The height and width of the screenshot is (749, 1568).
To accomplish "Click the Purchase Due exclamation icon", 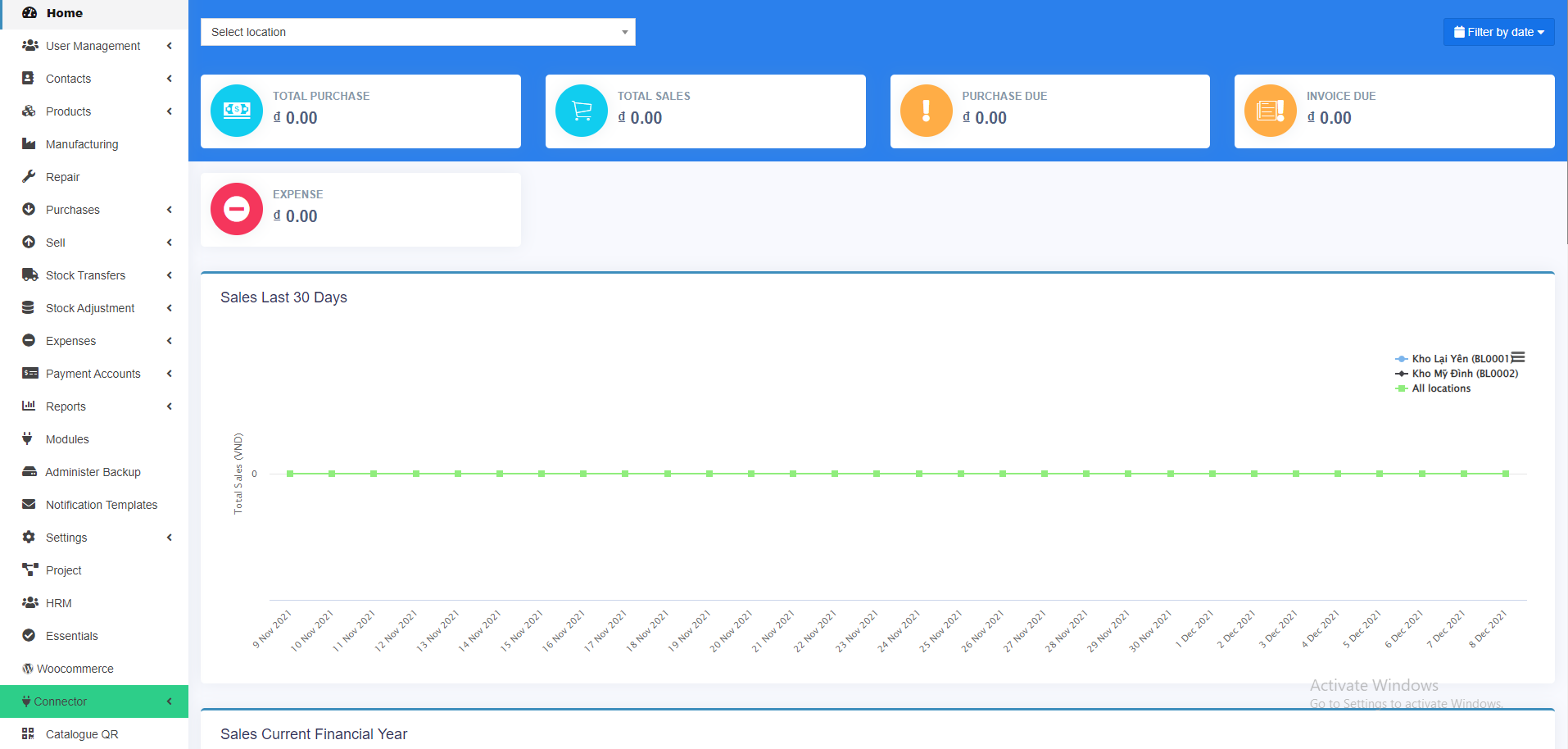I will click(x=926, y=111).
